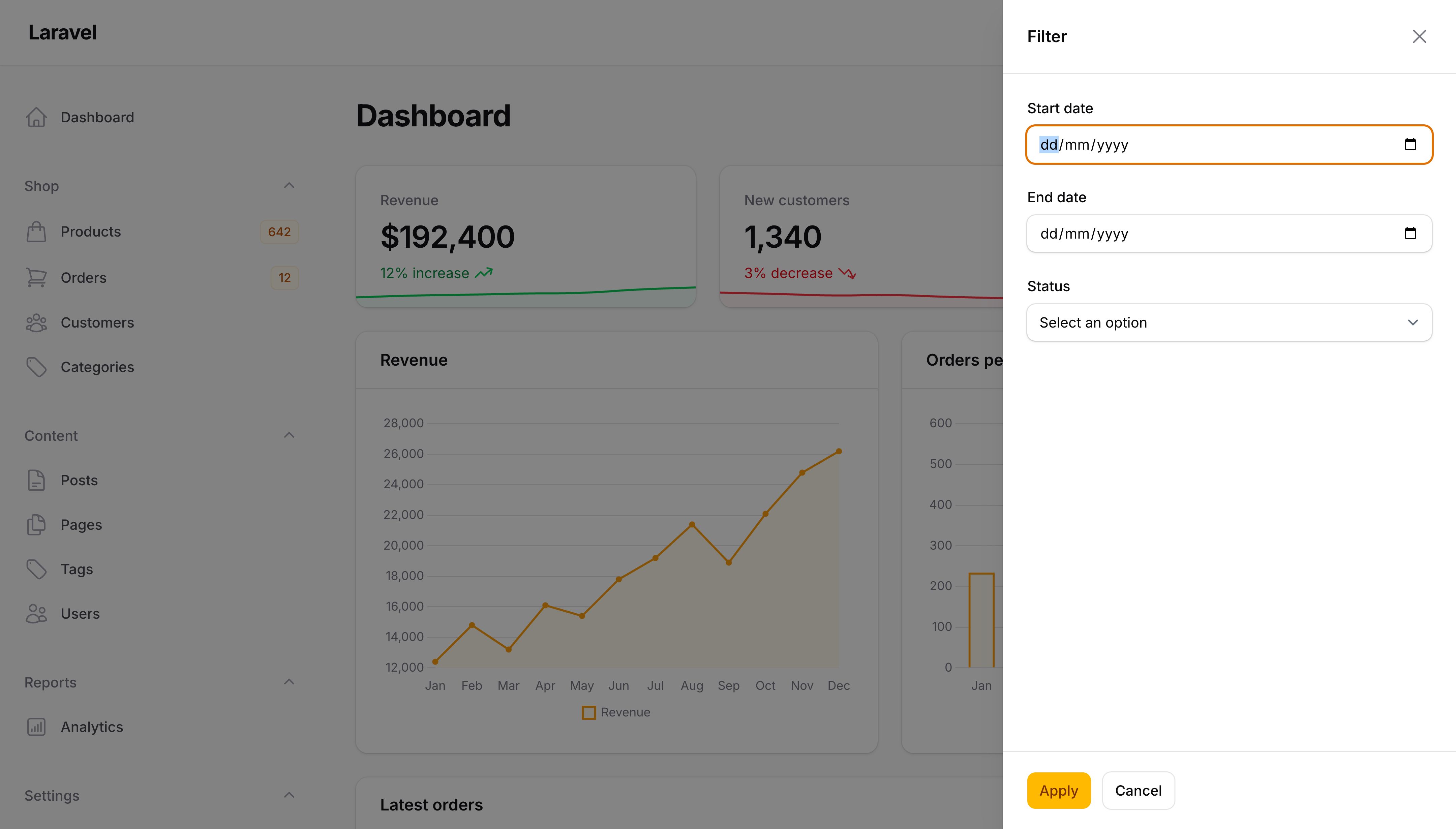
Task: Click the Latest orders heading
Action: (432, 804)
